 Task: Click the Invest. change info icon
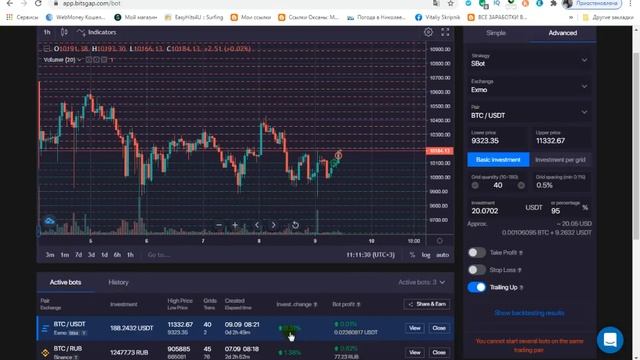point(315,304)
